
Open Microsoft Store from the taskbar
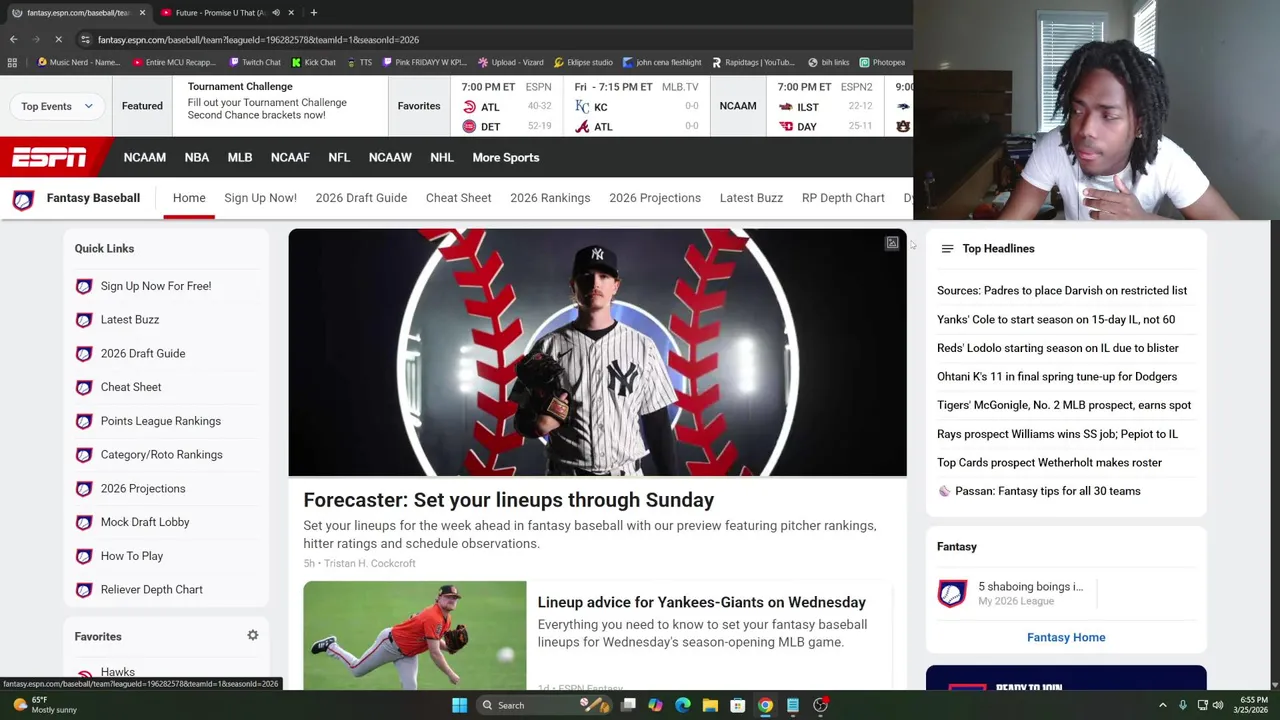(737, 705)
